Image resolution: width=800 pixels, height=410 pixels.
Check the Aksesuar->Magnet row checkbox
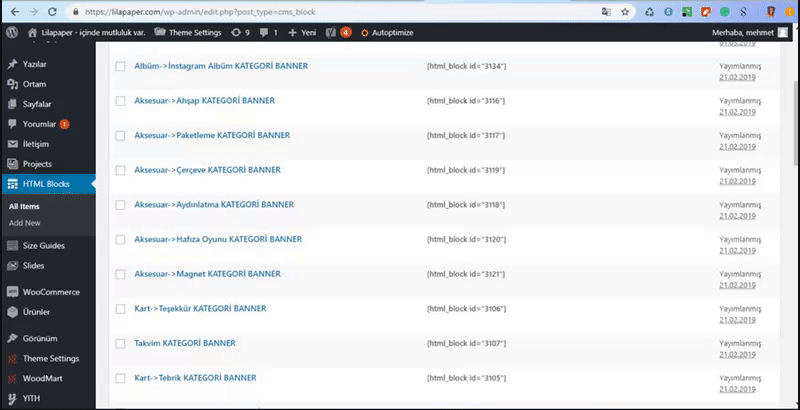click(x=120, y=275)
